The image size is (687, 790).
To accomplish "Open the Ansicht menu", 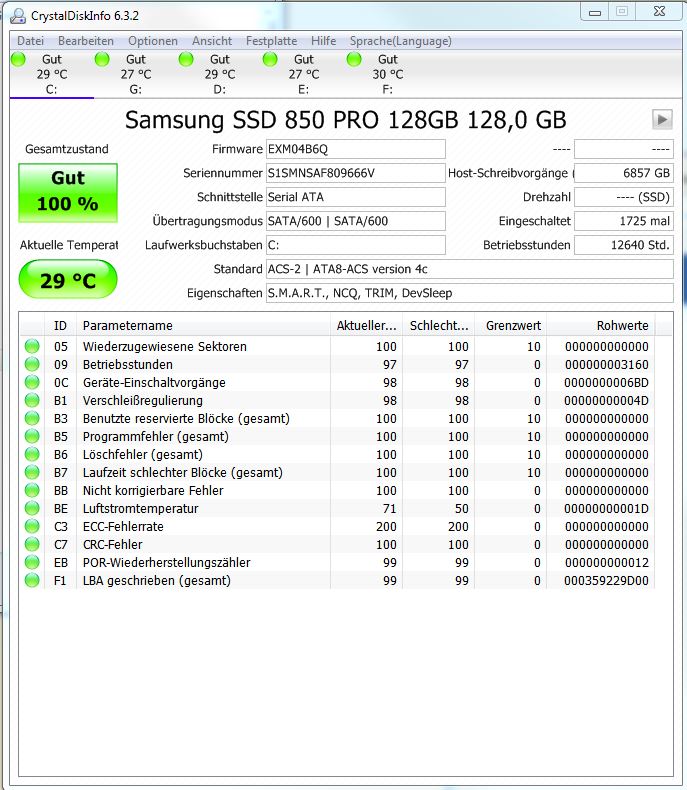I will (x=212, y=41).
